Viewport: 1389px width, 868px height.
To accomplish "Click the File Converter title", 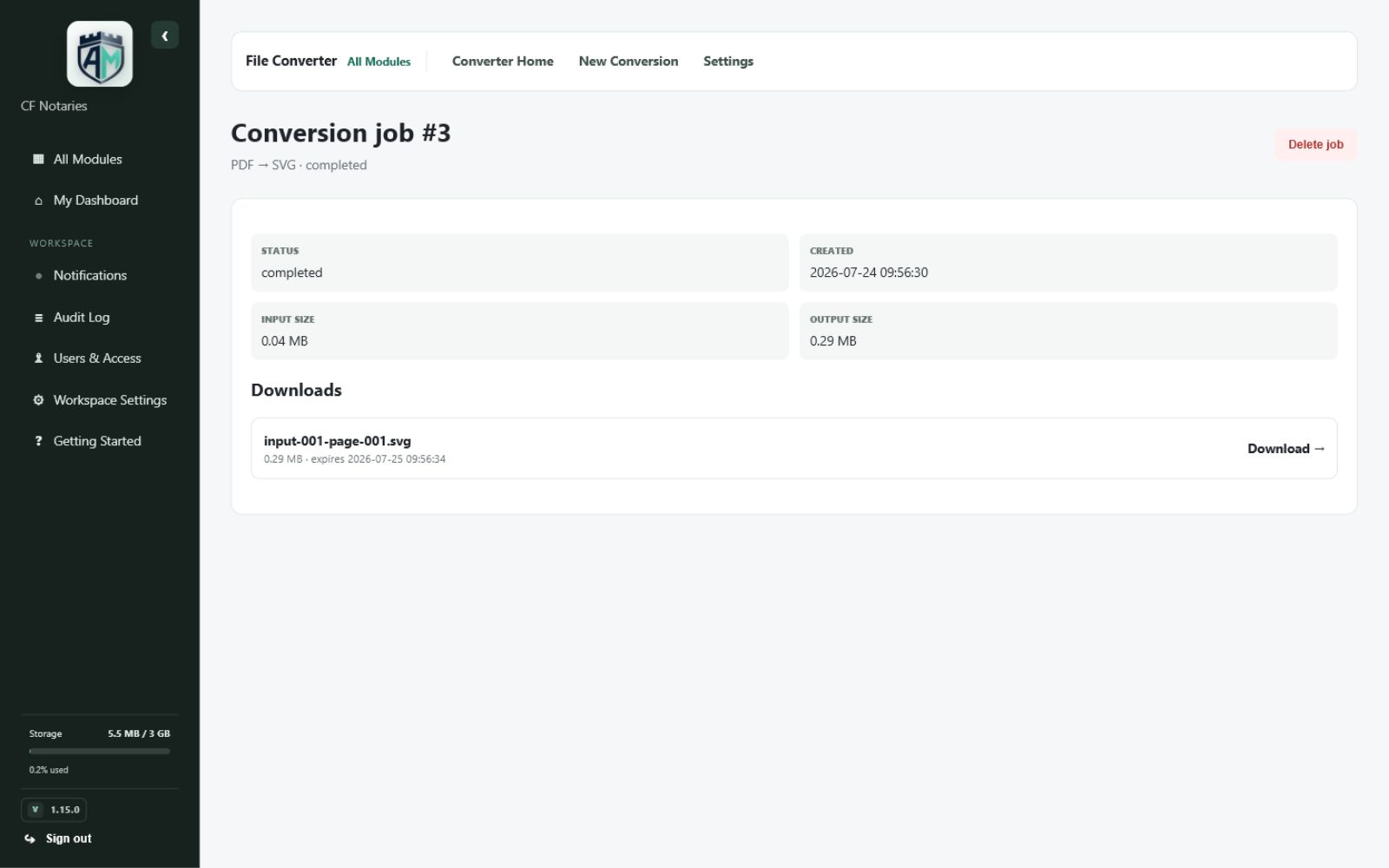I will tap(291, 61).
